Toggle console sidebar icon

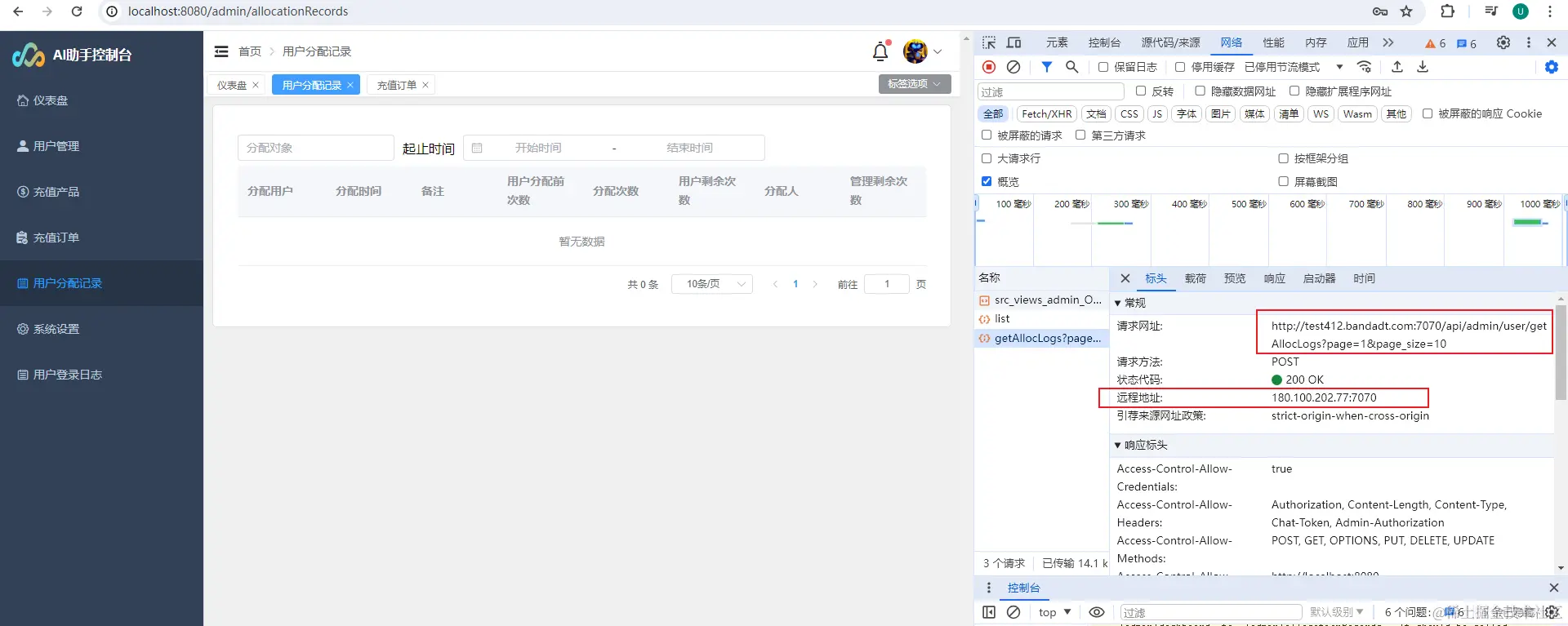coord(989,612)
